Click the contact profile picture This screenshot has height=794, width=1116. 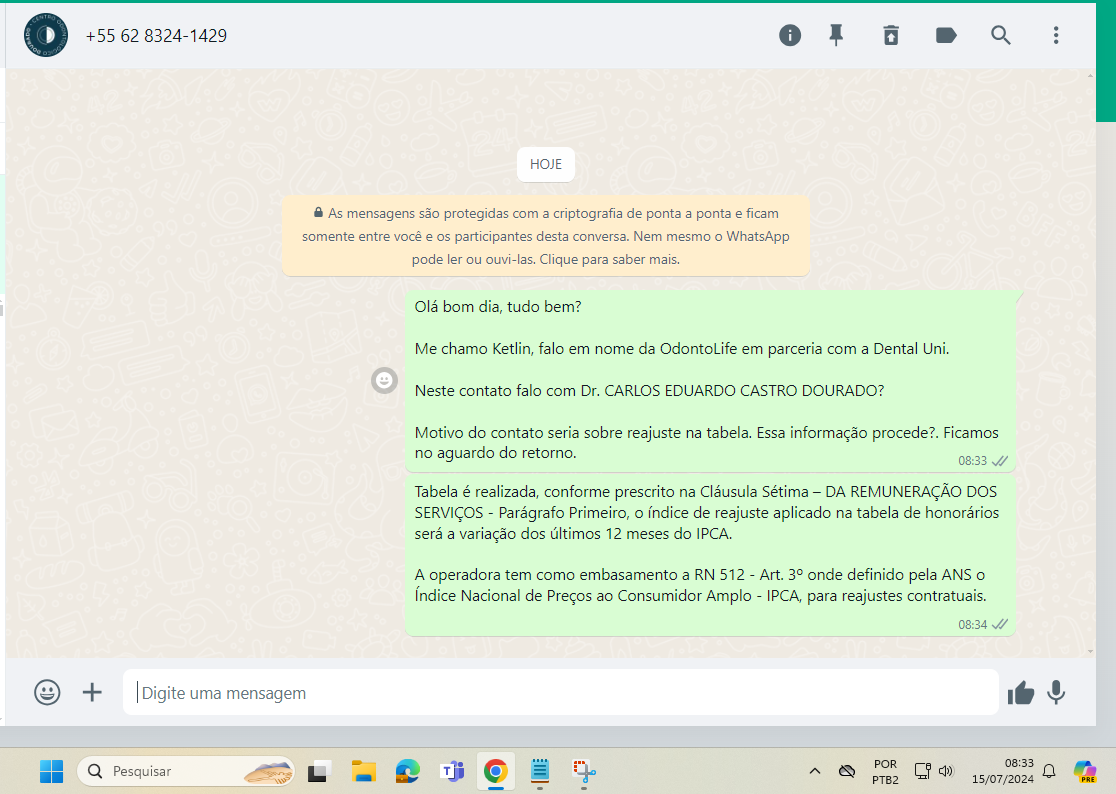(46, 35)
